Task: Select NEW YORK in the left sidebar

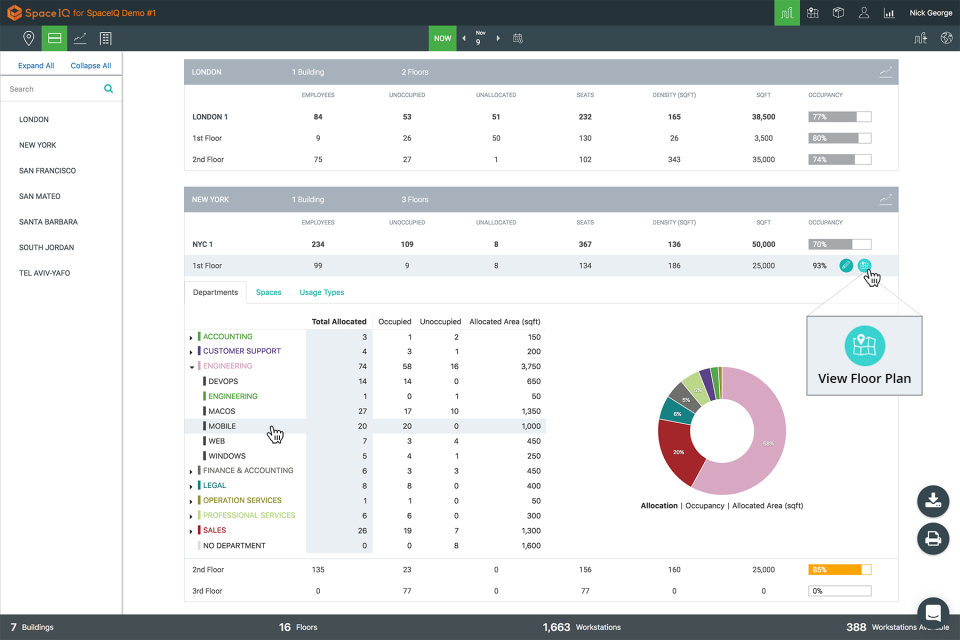Action: click(x=37, y=145)
